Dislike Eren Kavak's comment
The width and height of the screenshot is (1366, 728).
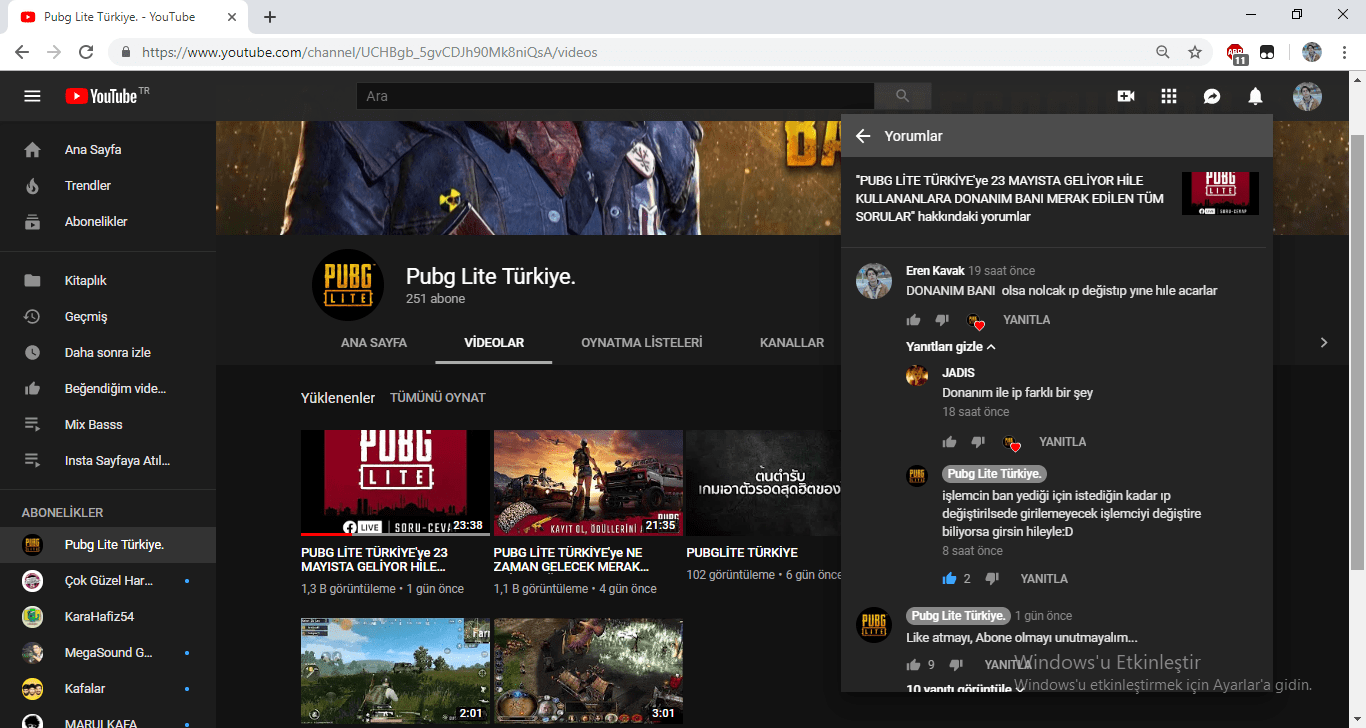pyautogui.click(x=942, y=320)
